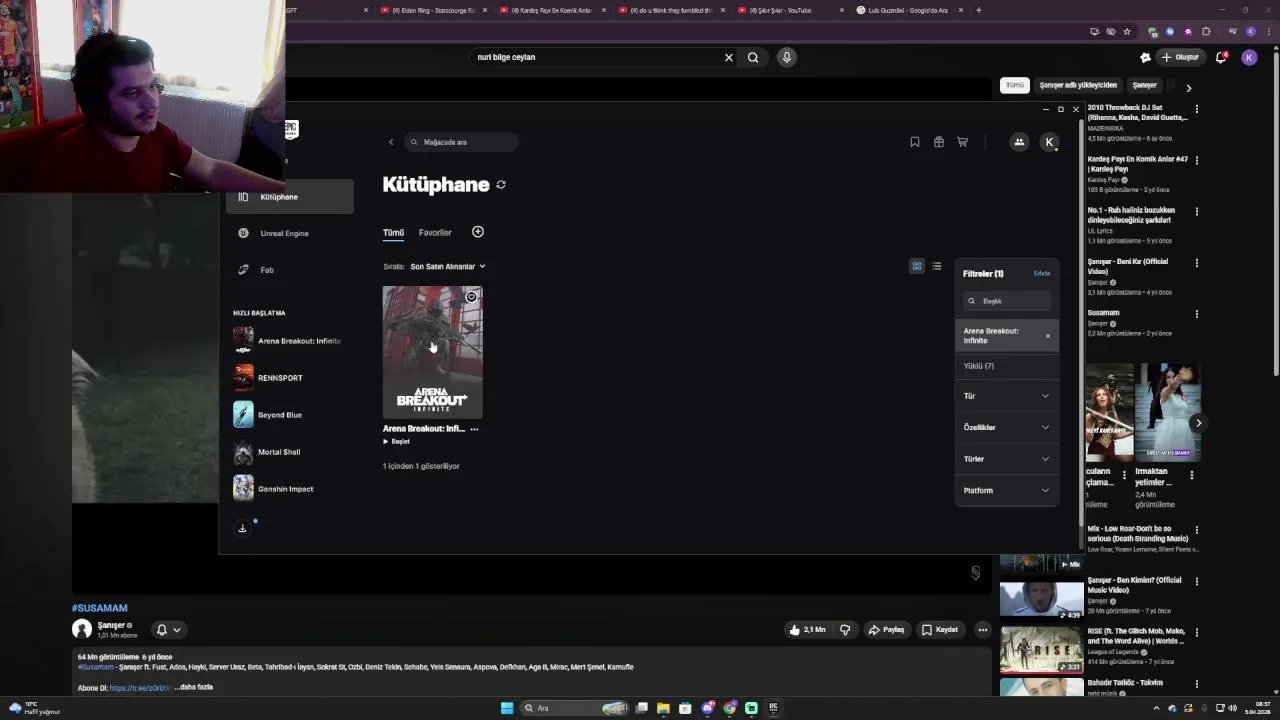Open Epic Games icon on taskbar

pos(773,708)
